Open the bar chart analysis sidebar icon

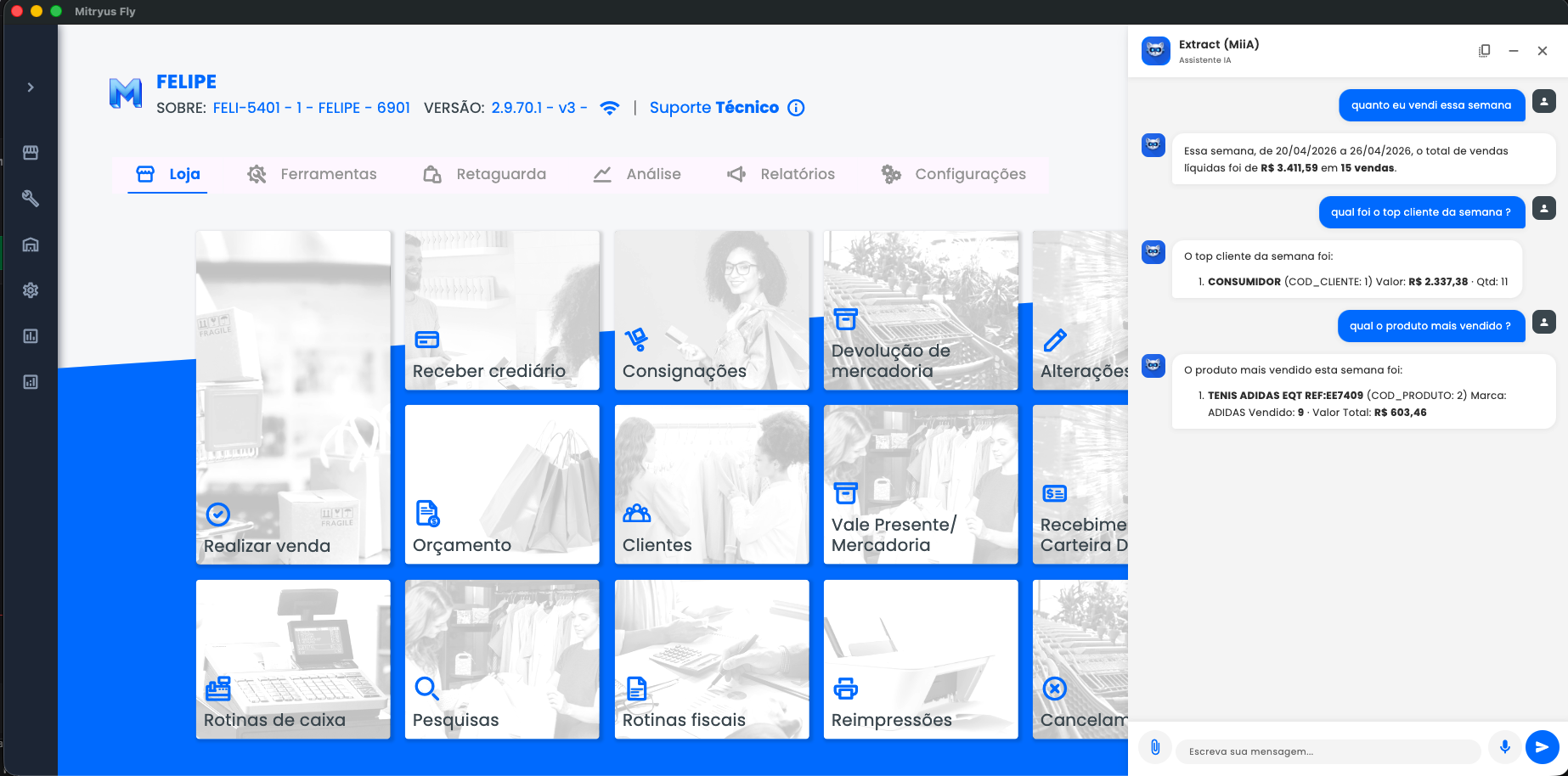coord(31,336)
